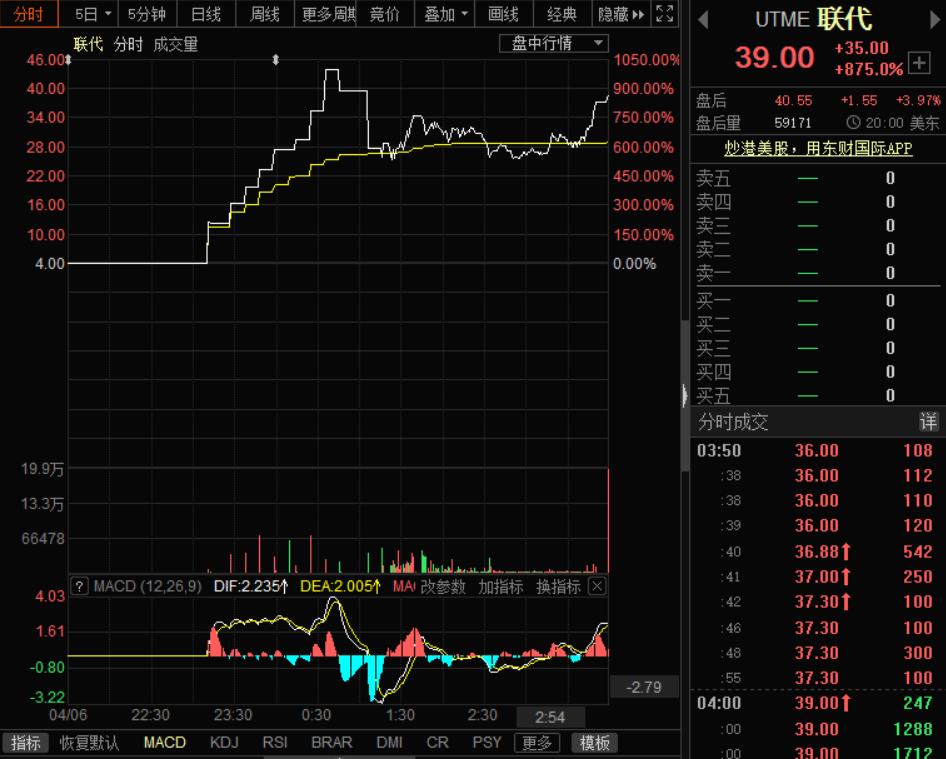
Task: Click the 03:50 trade row
Action: coord(817,450)
